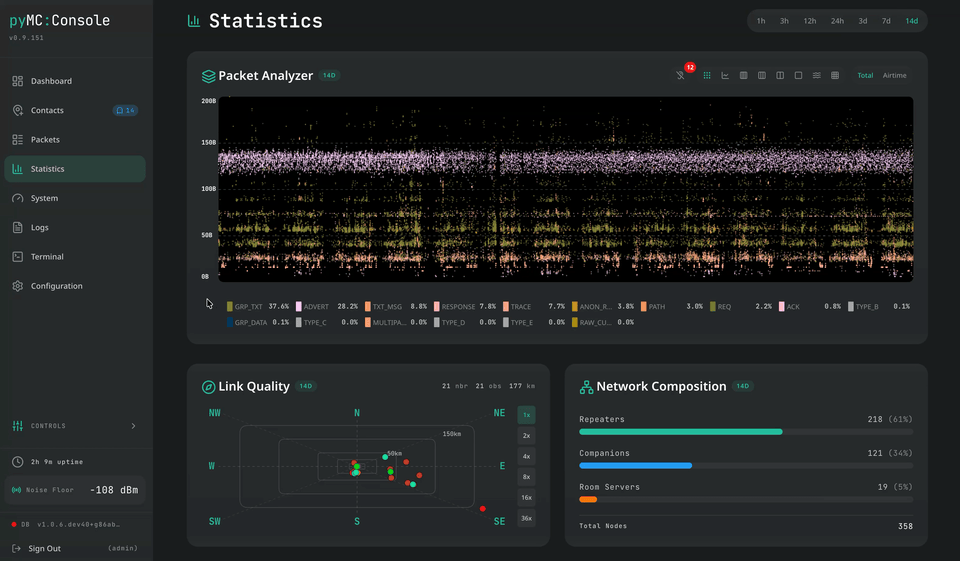Image resolution: width=960 pixels, height=561 pixels.
Task: Click the muted filter icon with 12 badge
Action: [681, 75]
